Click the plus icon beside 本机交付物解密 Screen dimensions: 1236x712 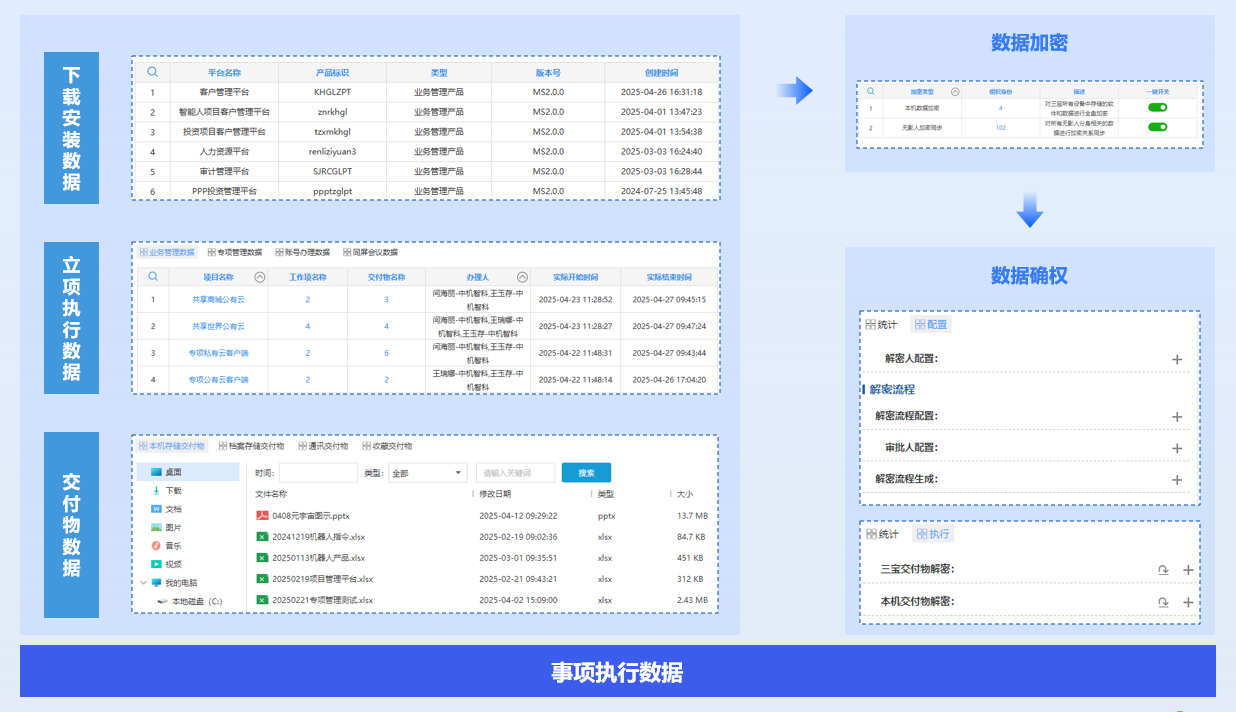1188,602
